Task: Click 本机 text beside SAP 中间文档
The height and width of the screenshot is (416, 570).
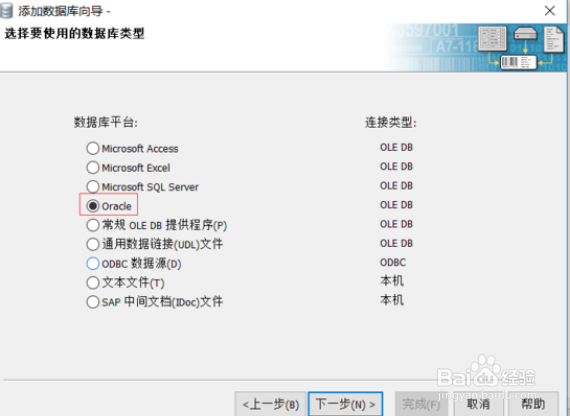Action: point(392,300)
